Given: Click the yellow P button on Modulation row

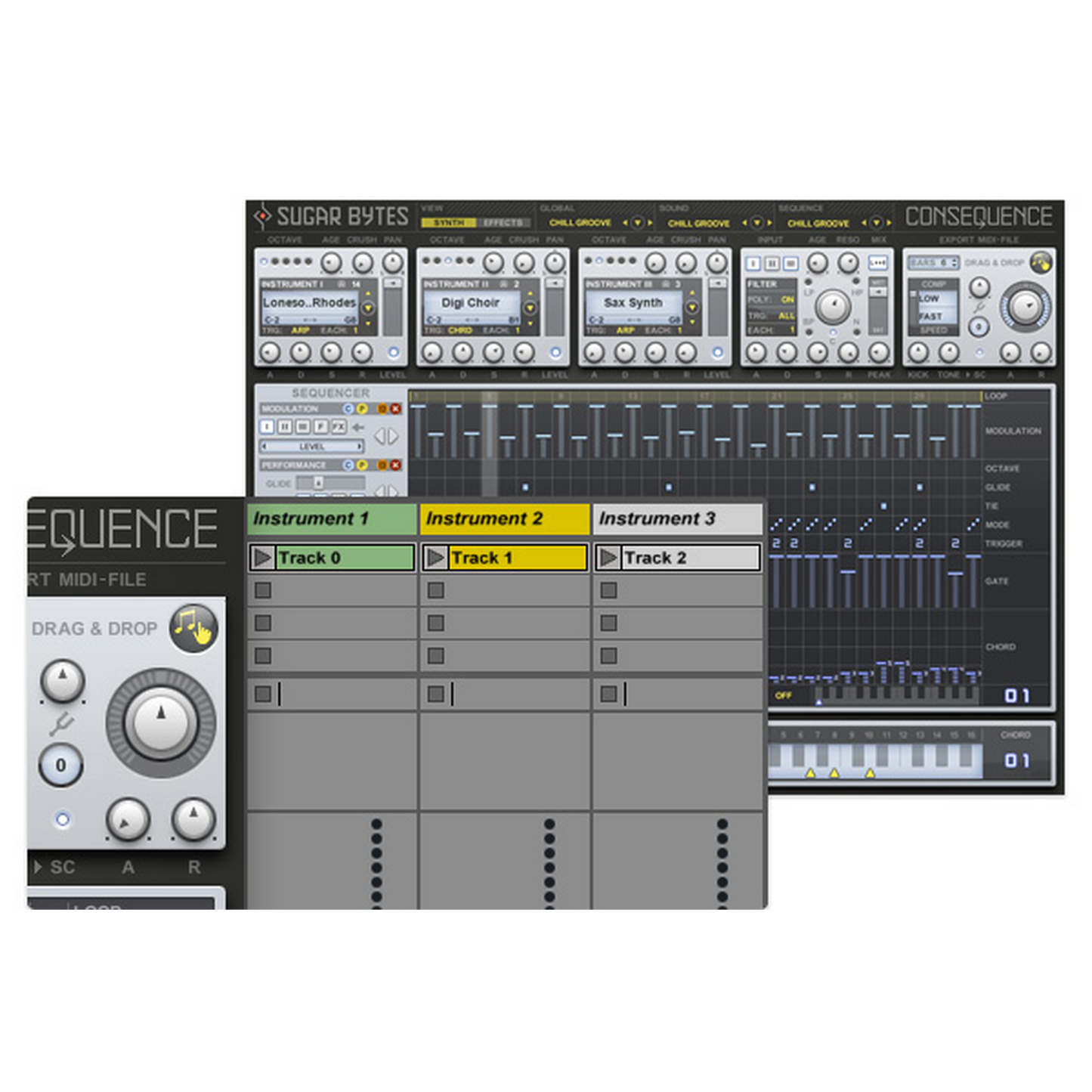Looking at the screenshot, I should pyautogui.click(x=362, y=409).
